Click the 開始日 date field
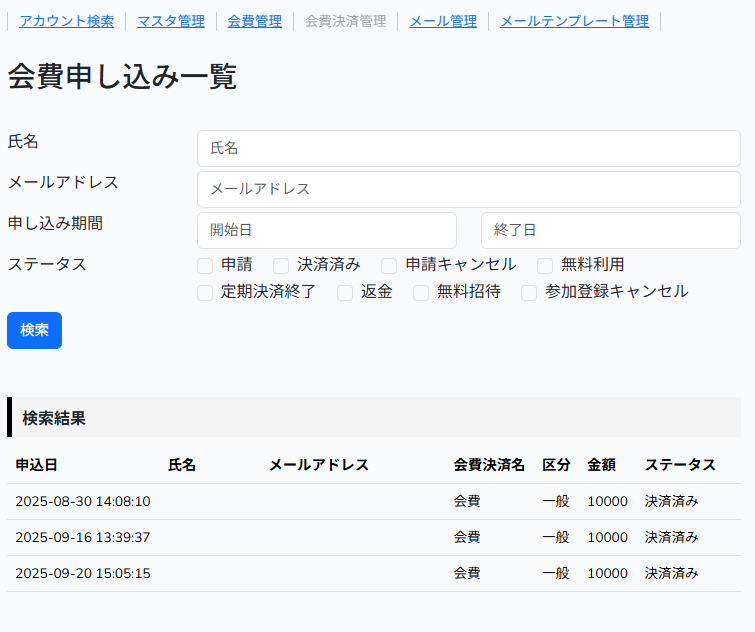The image size is (755, 632). tap(326, 230)
